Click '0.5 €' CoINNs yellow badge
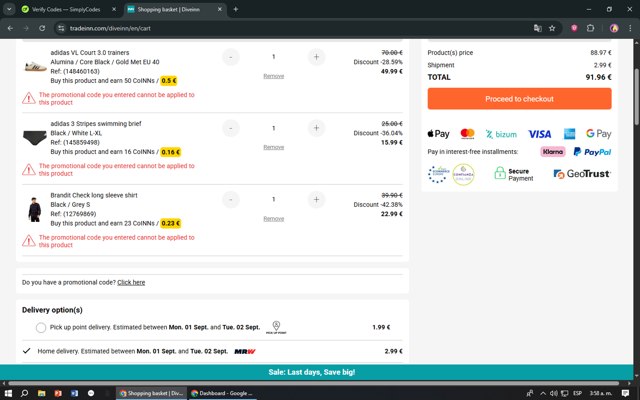Screen dimensions: 640x400 [169, 81]
